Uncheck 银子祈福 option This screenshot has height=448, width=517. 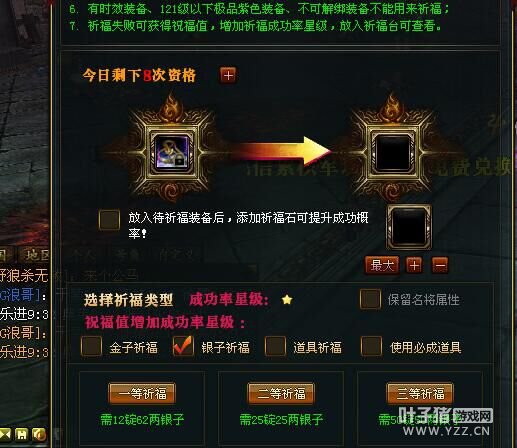[183, 346]
